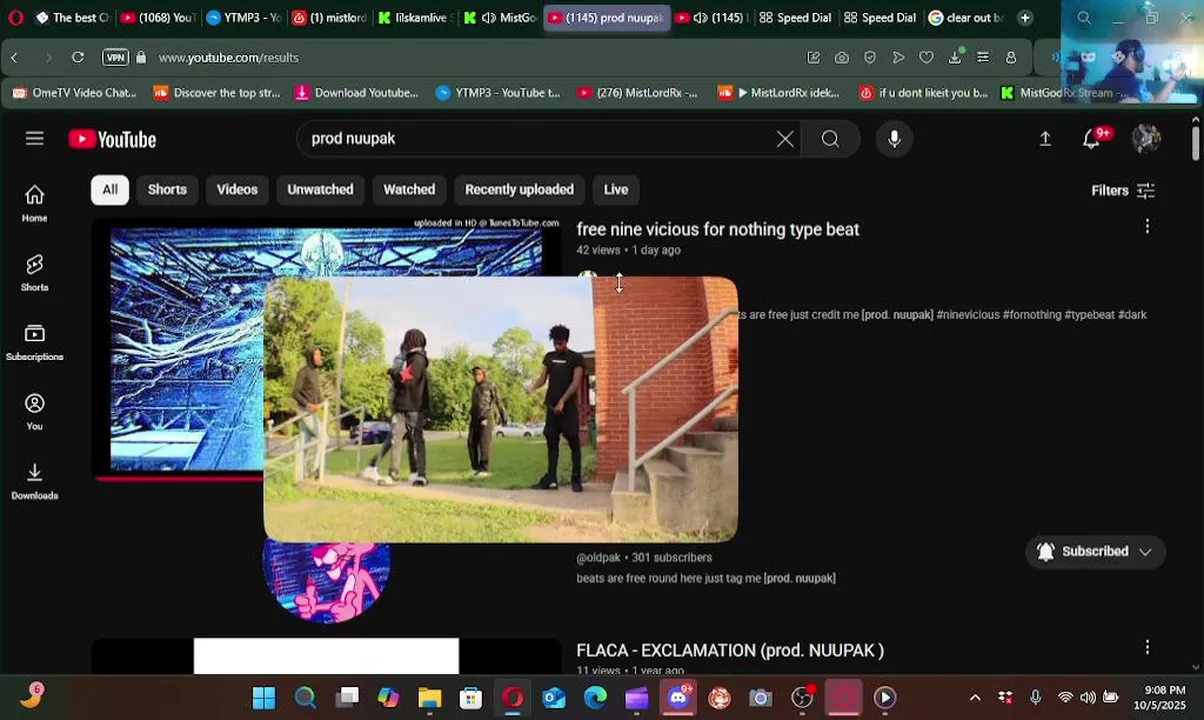Open the YouTube guide hamburger menu

coord(35,138)
